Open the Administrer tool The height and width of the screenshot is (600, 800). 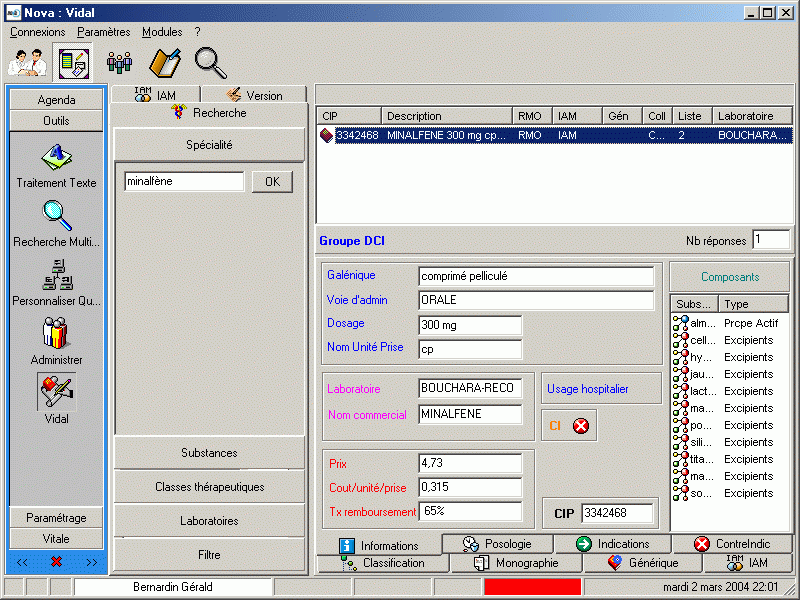(56, 340)
